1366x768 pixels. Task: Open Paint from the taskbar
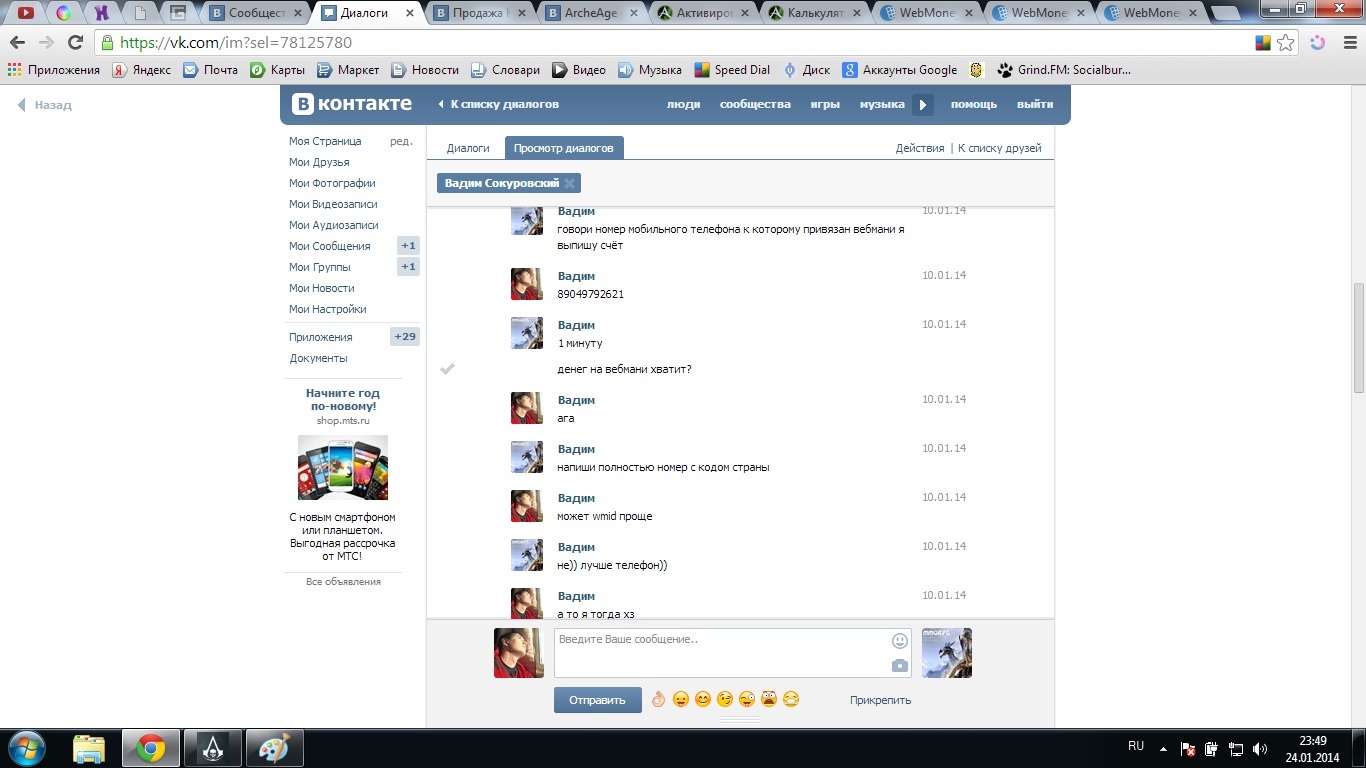(x=273, y=748)
